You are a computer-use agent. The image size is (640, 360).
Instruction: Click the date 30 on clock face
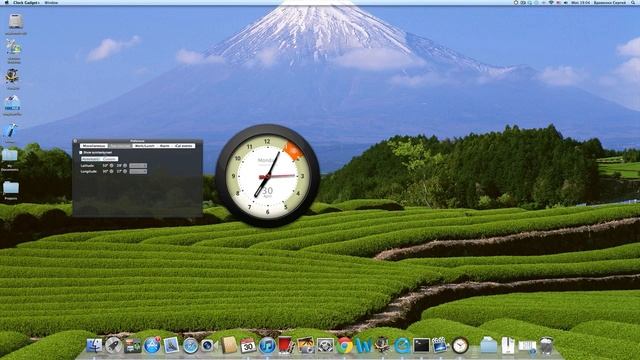click(x=267, y=191)
